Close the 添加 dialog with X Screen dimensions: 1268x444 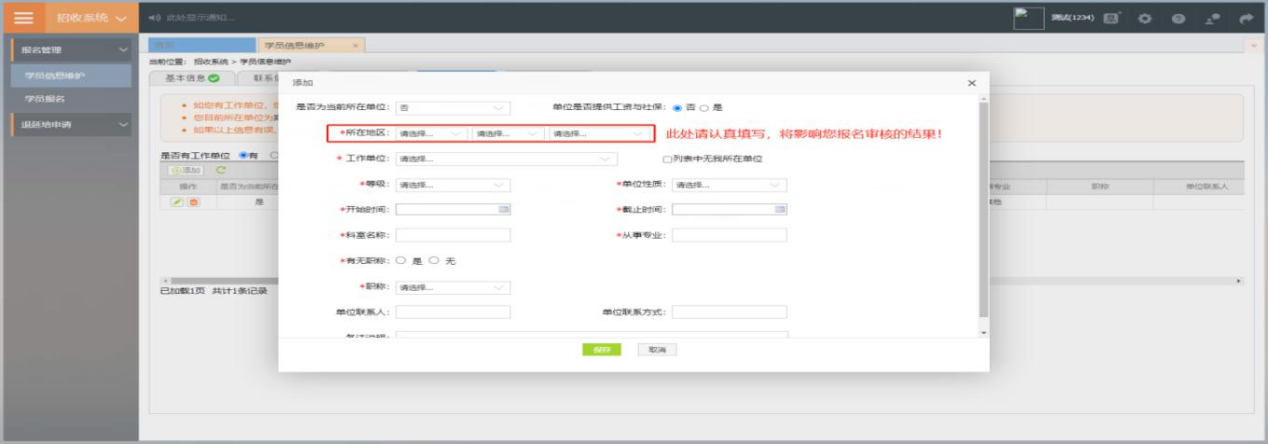(971, 84)
